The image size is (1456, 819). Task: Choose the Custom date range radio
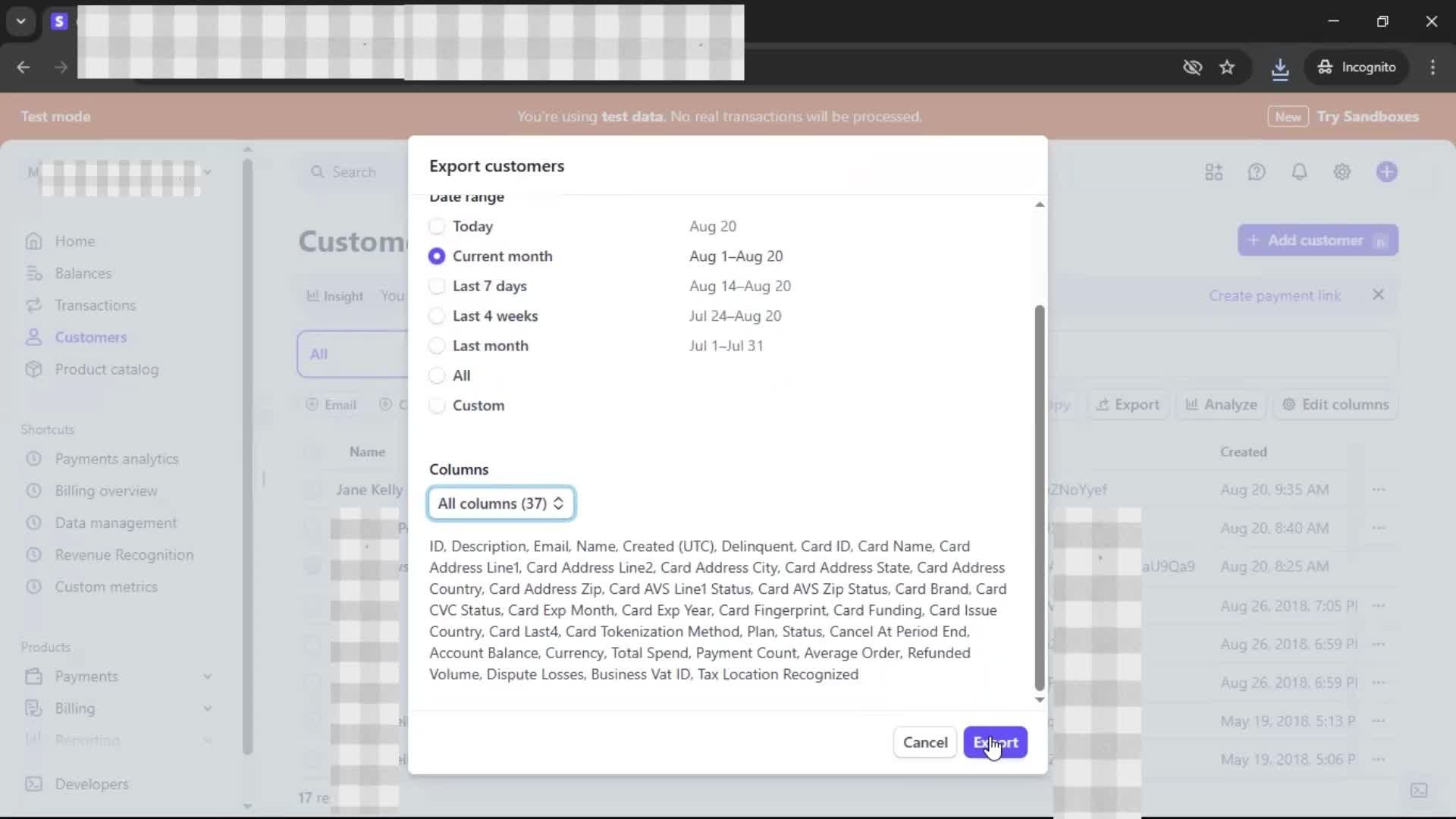click(437, 406)
